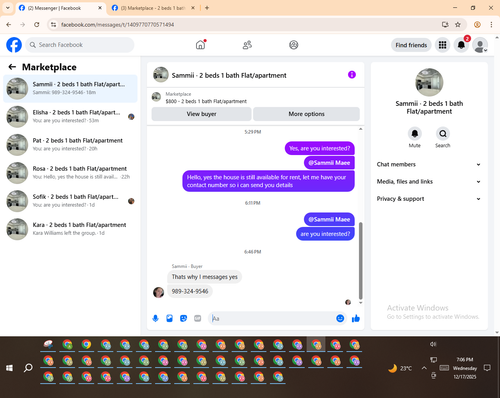Expand Media, files and links section

point(429,182)
